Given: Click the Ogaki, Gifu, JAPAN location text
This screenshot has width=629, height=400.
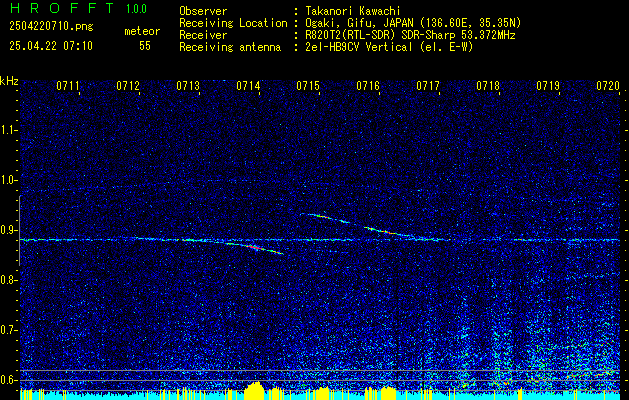Looking at the screenshot, I should (413, 23).
